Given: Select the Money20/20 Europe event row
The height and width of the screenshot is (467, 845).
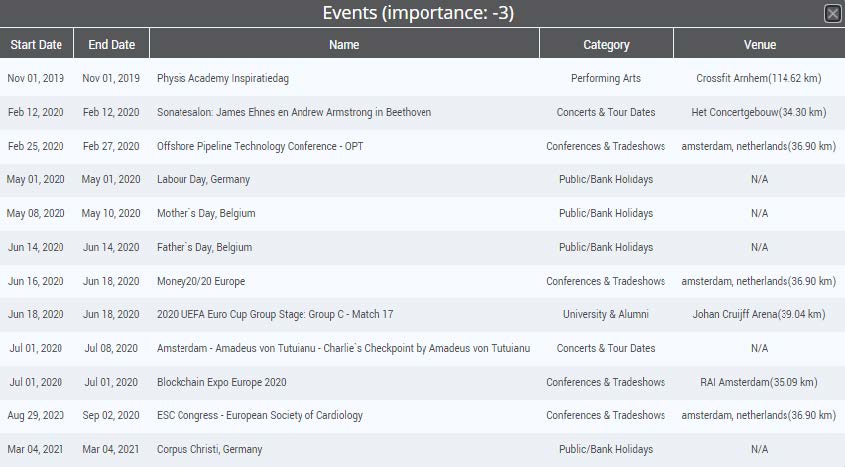Looking at the screenshot, I should click(x=422, y=281).
